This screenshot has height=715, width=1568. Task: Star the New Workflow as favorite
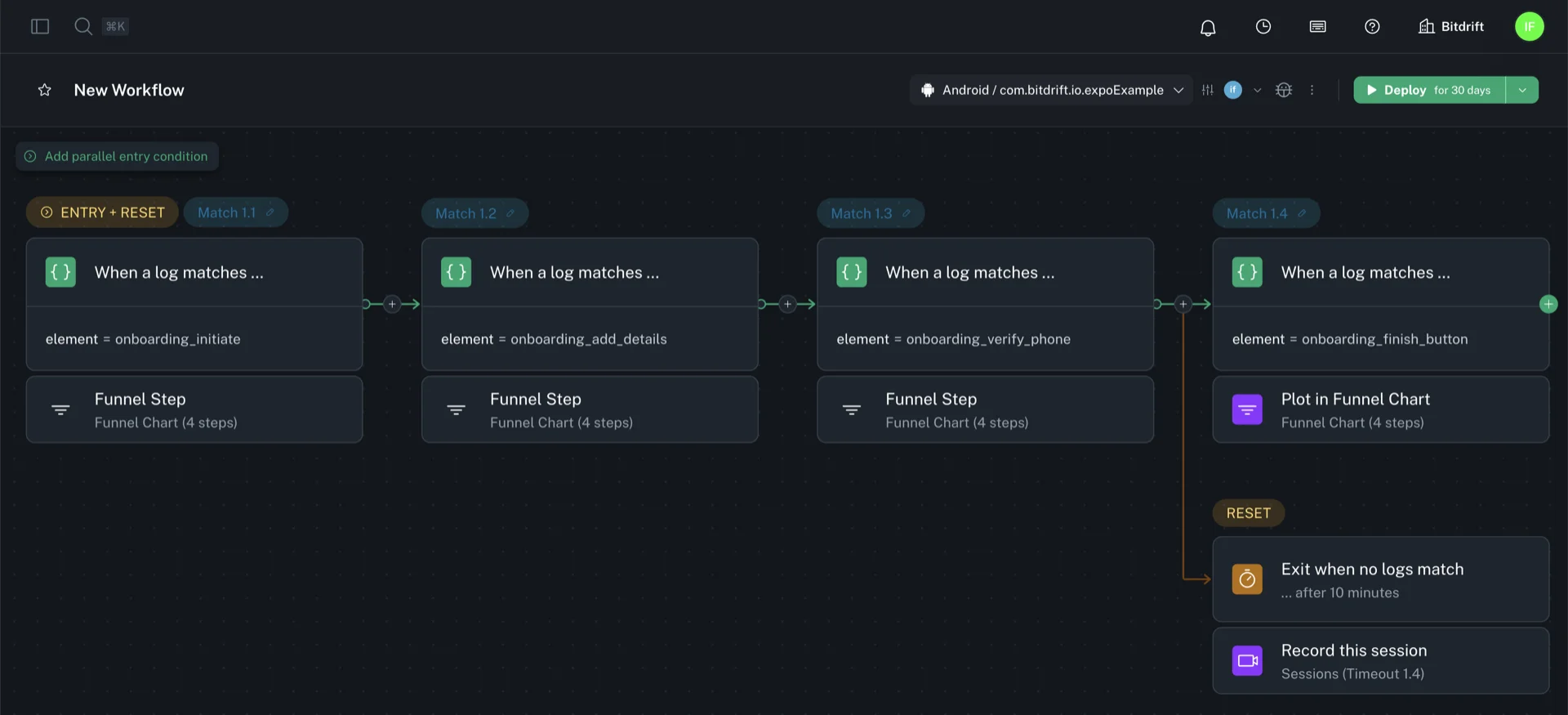pyautogui.click(x=45, y=90)
